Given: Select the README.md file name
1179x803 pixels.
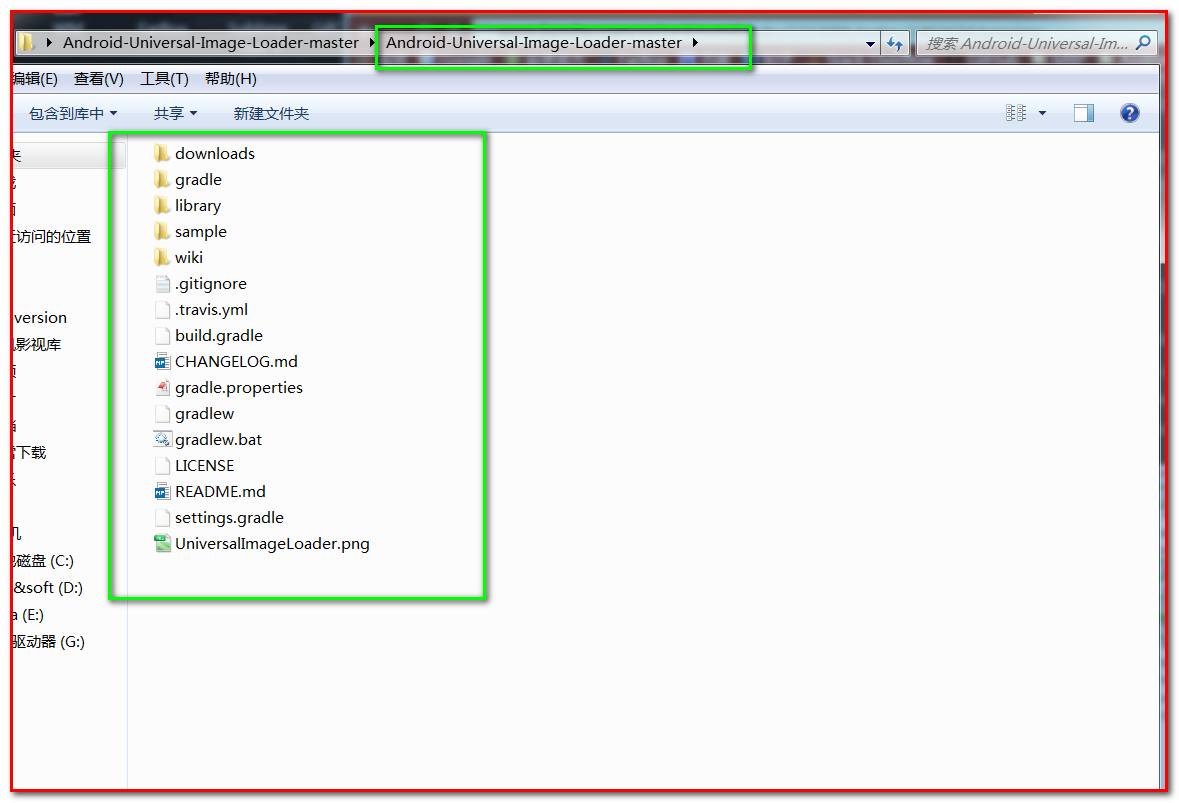Looking at the screenshot, I should click(x=220, y=492).
